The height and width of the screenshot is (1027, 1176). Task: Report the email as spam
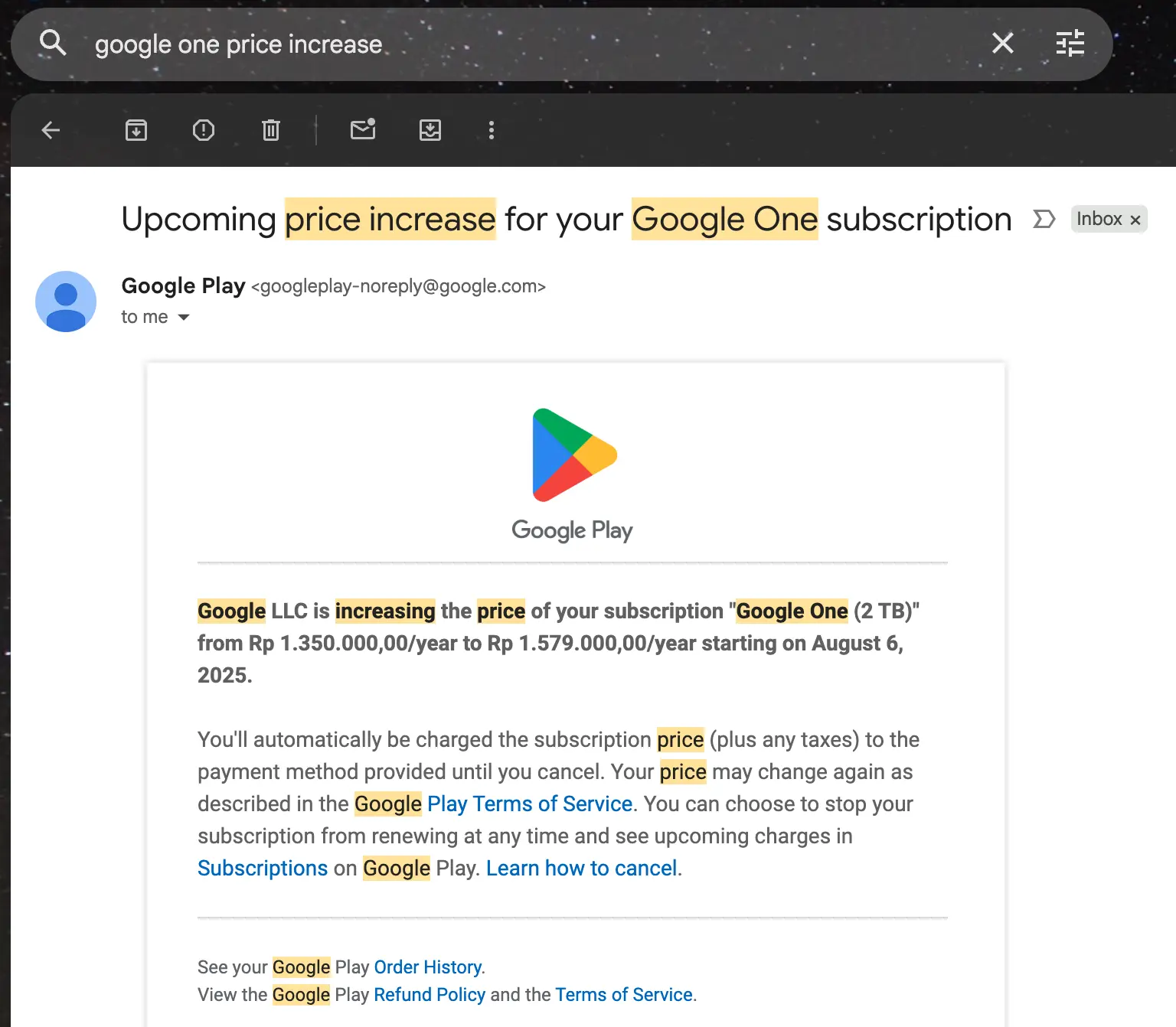pyautogui.click(x=203, y=130)
